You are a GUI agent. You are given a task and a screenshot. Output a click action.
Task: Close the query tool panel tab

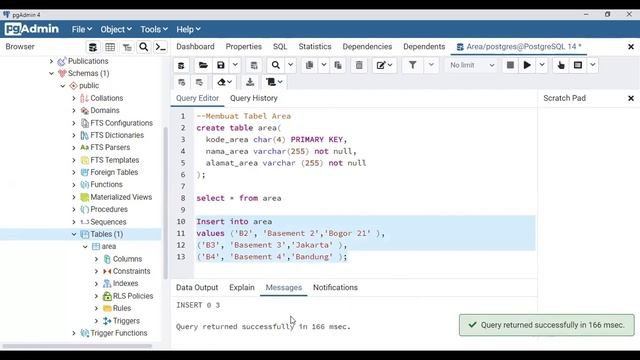pyautogui.click(x=631, y=47)
